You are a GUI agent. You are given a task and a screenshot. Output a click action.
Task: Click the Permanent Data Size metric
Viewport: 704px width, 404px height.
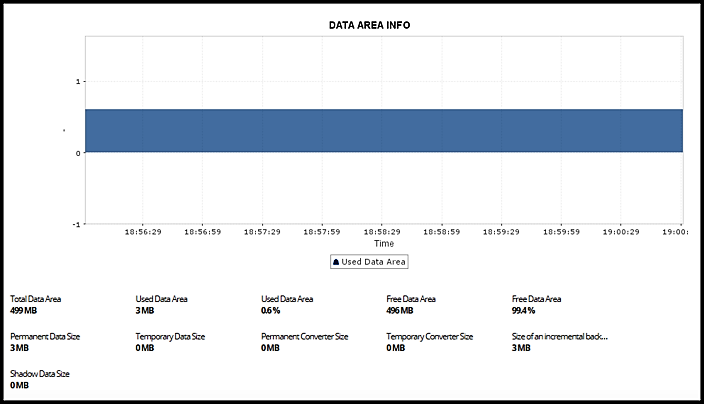click(45, 342)
